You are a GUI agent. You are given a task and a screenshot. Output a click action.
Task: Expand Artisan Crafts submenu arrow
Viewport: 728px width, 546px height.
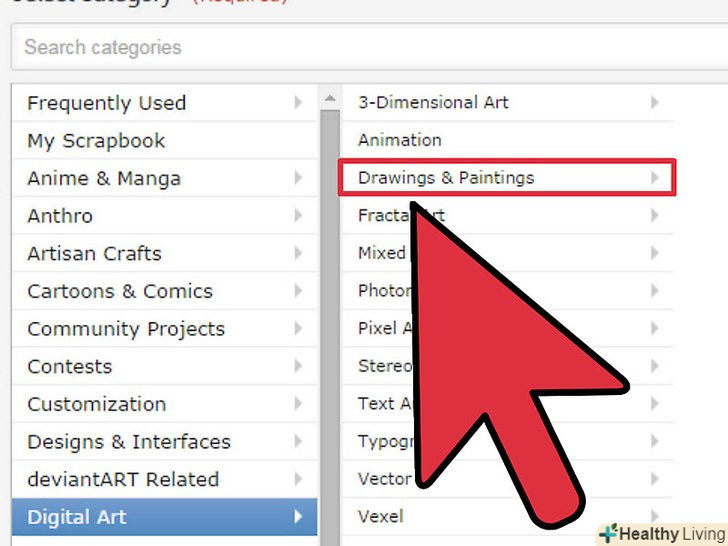pyautogui.click(x=298, y=253)
